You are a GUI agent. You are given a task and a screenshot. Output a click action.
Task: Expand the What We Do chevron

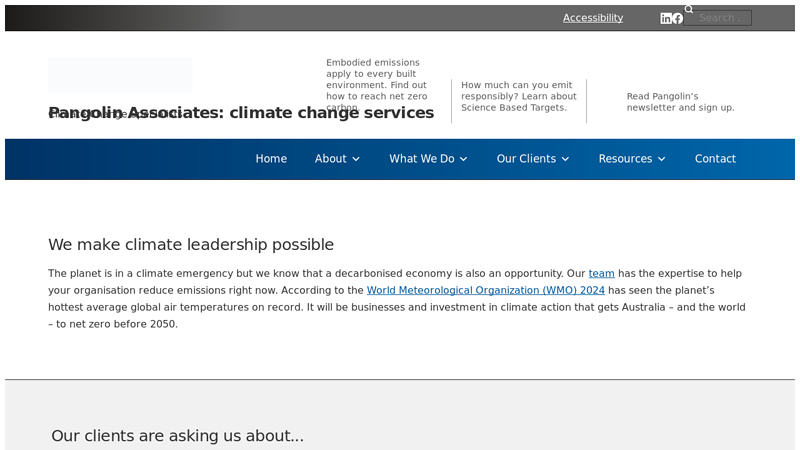coord(463,159)
